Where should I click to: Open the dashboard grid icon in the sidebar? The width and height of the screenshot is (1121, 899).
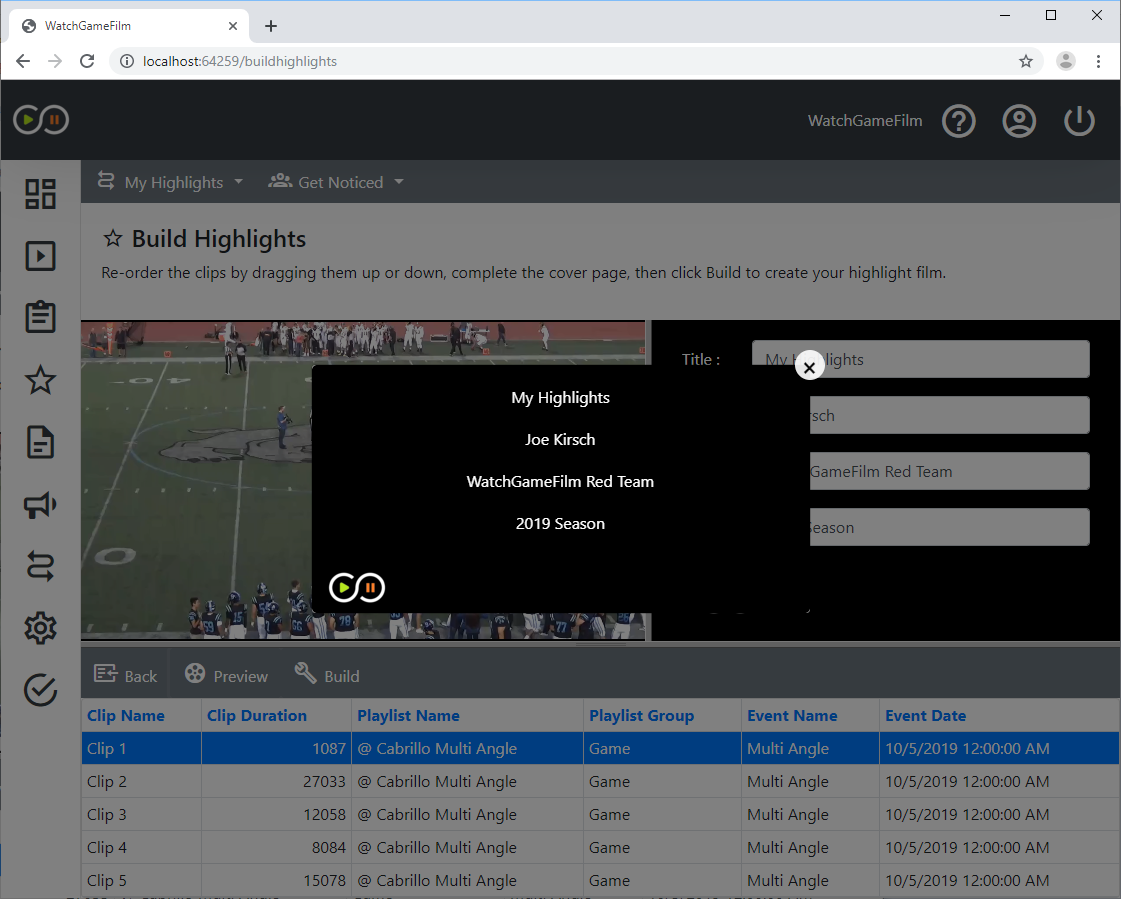click(40, 193)
